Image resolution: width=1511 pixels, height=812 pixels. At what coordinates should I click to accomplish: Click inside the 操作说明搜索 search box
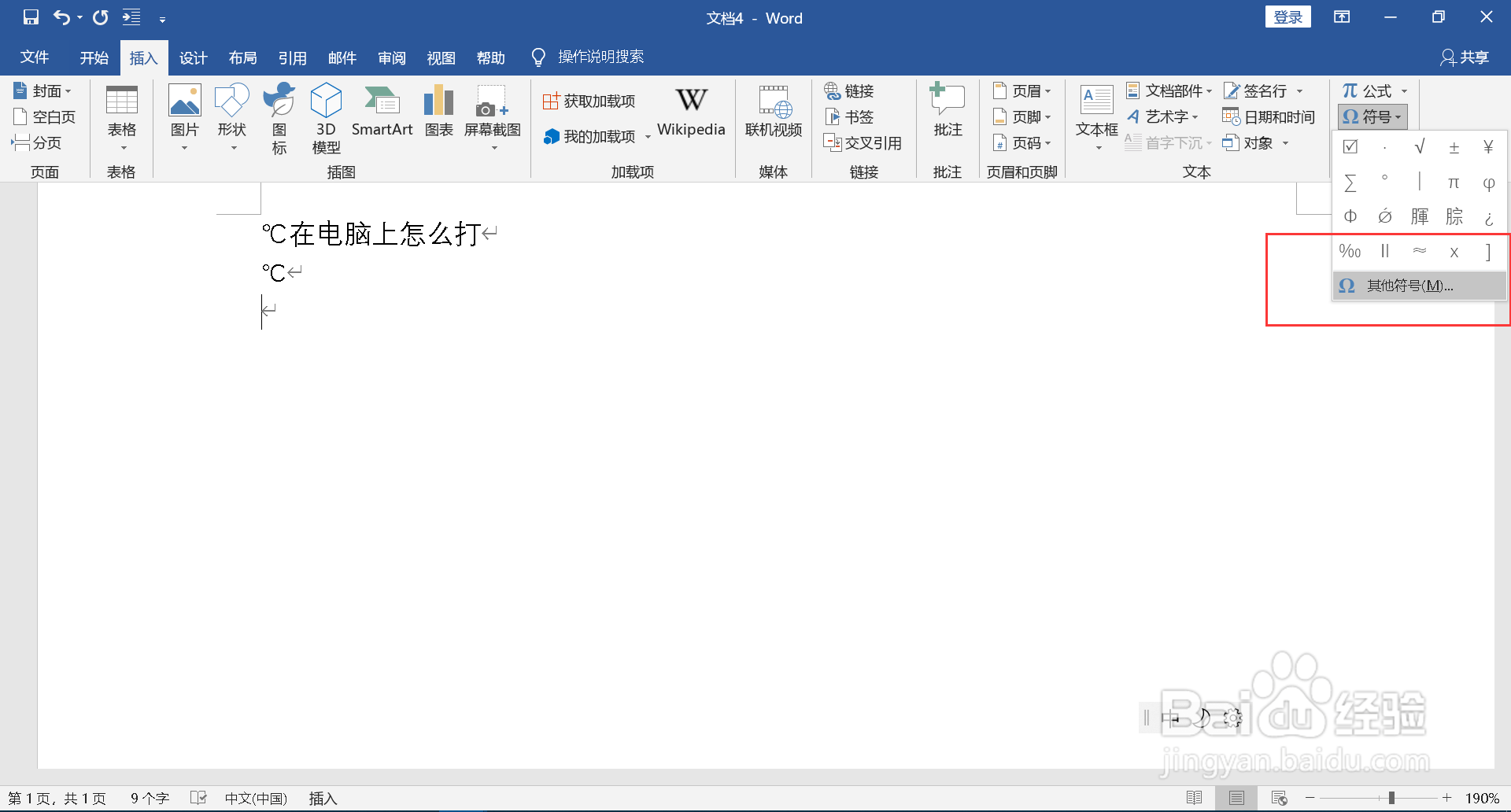(x=600, y=57)
